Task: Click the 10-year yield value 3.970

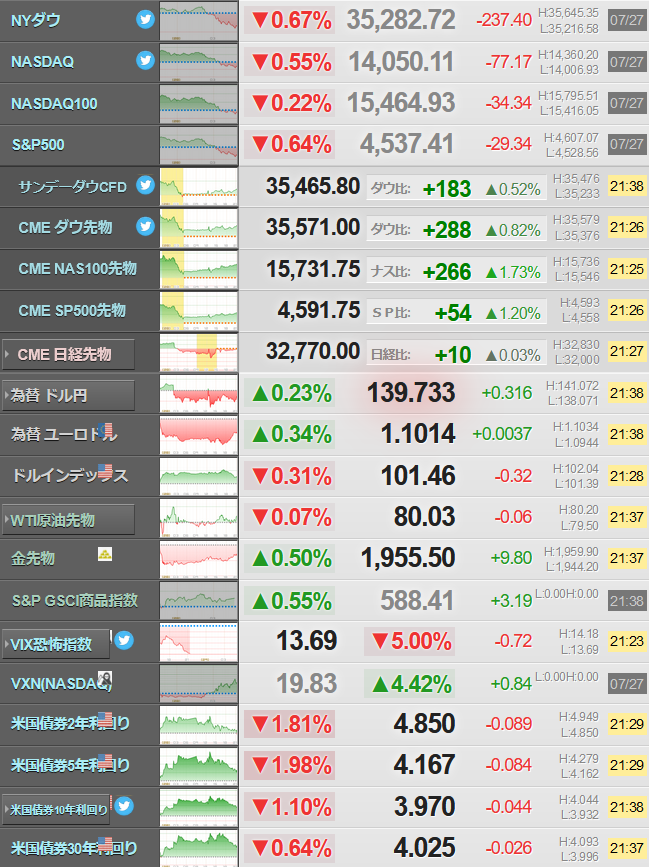Action: [x=425, y=807]
